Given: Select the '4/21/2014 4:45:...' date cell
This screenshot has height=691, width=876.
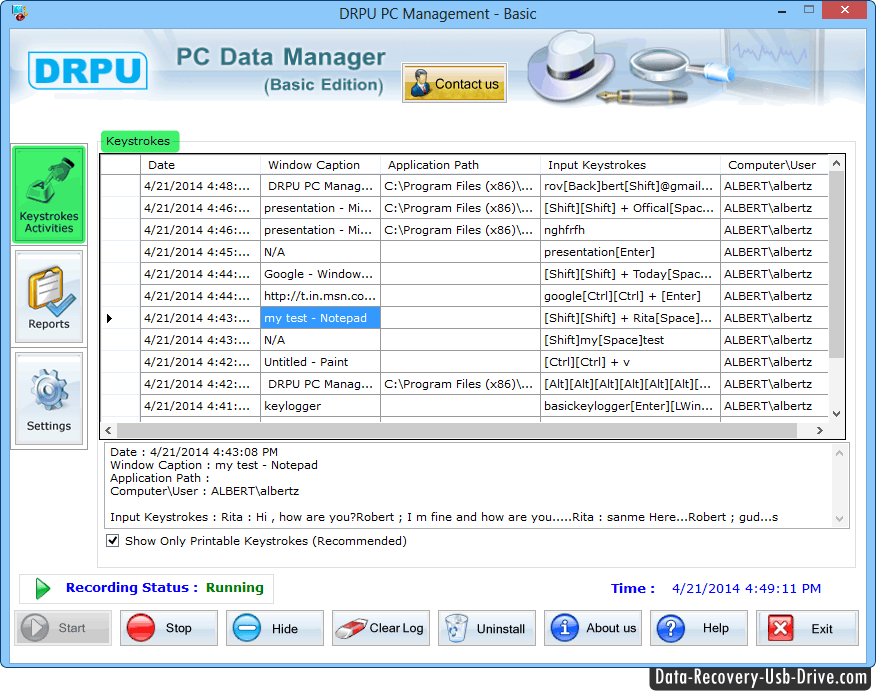Looking at the screenshot, I should pos(200,252).
